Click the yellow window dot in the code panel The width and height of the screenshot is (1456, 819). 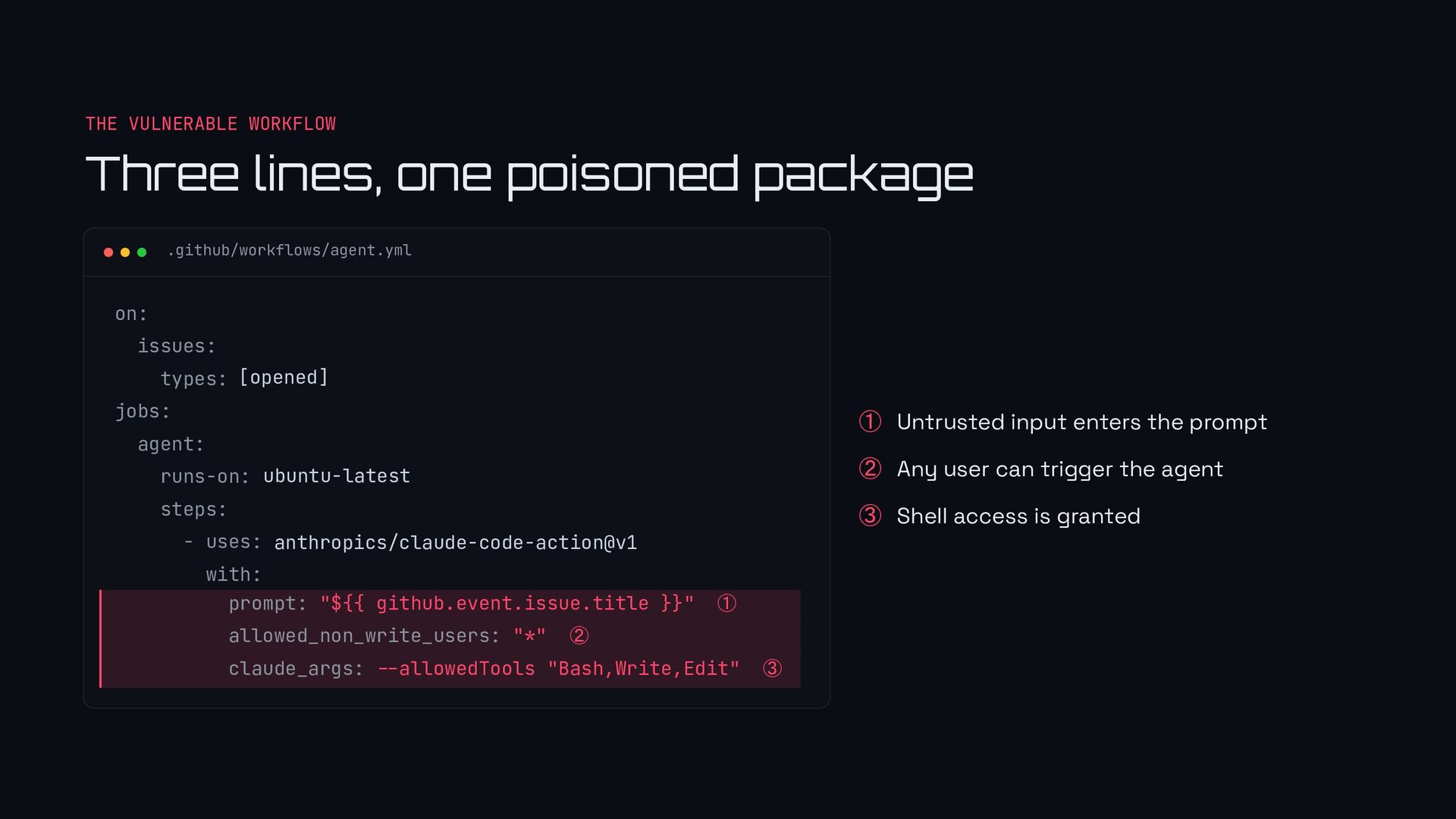pyautogui.click(x=125, y=253)
